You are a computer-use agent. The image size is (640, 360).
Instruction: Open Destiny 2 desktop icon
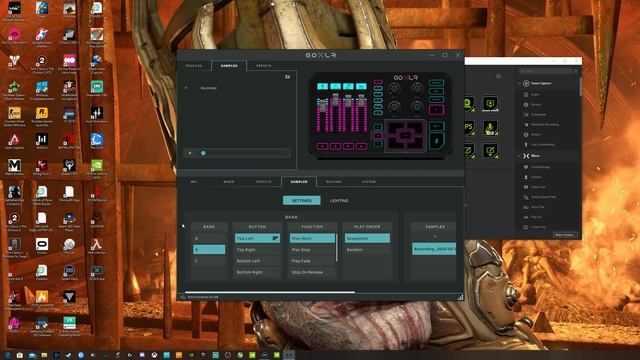(14, 63)
